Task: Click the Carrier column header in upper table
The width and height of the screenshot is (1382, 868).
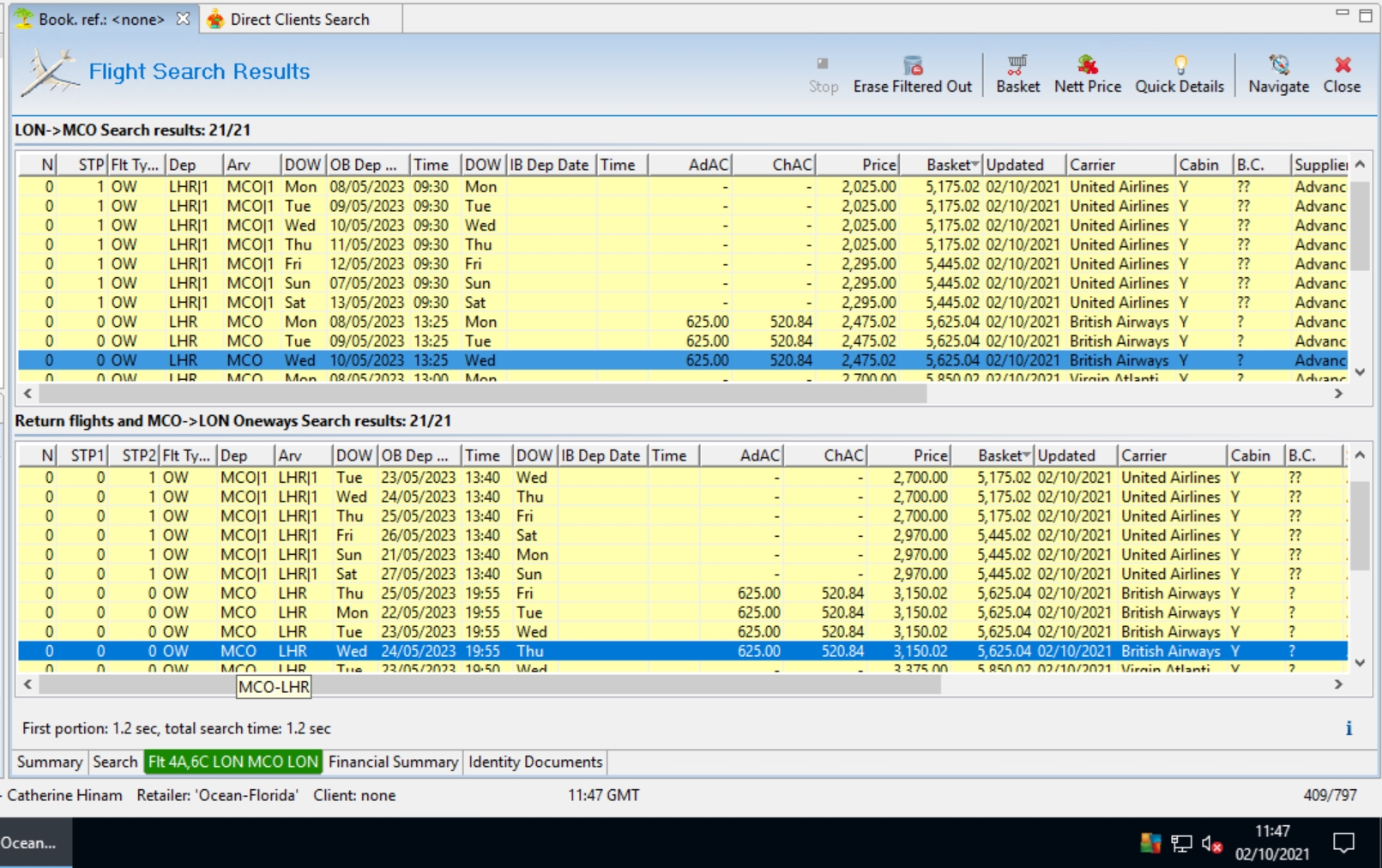Action: point(1118,165)
